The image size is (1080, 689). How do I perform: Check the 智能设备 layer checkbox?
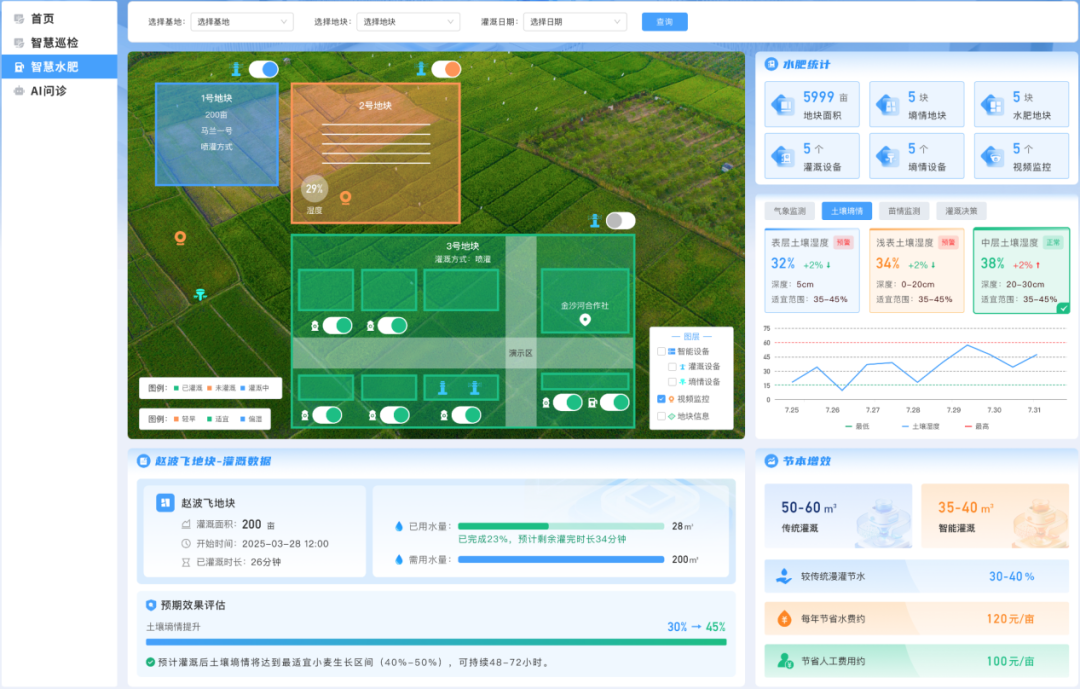pos(662,351)
